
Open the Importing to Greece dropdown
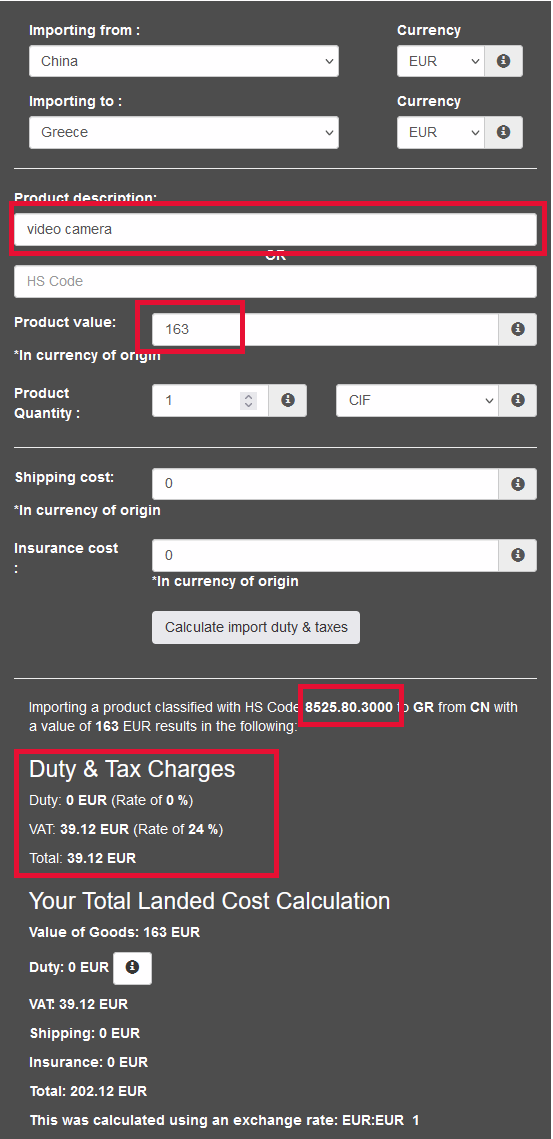tap(184, 132)
